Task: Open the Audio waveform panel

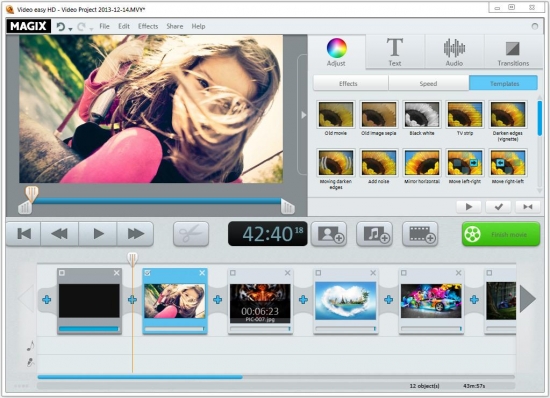Action: click(x=454, y=52)
